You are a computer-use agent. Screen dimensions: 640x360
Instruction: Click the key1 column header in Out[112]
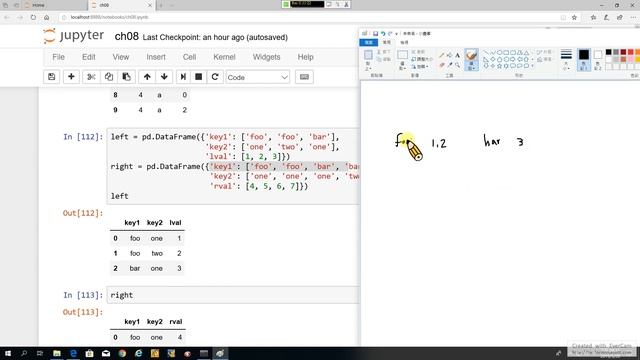[132, 223]
